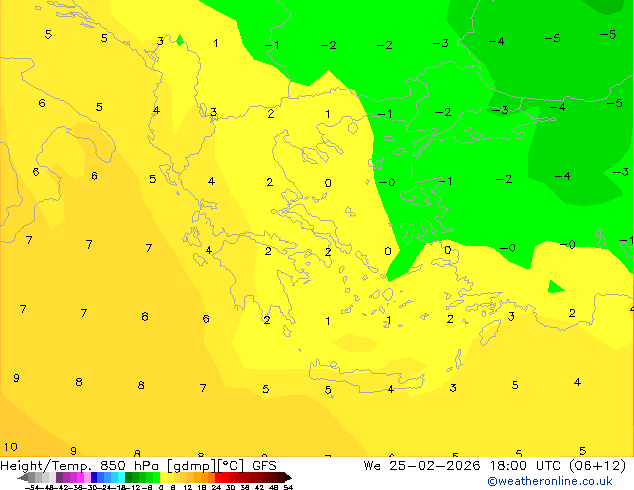The width and height of the screenshot is (634, 490).
Task: Click the positive '54' legend label
Action: point(288,488)
